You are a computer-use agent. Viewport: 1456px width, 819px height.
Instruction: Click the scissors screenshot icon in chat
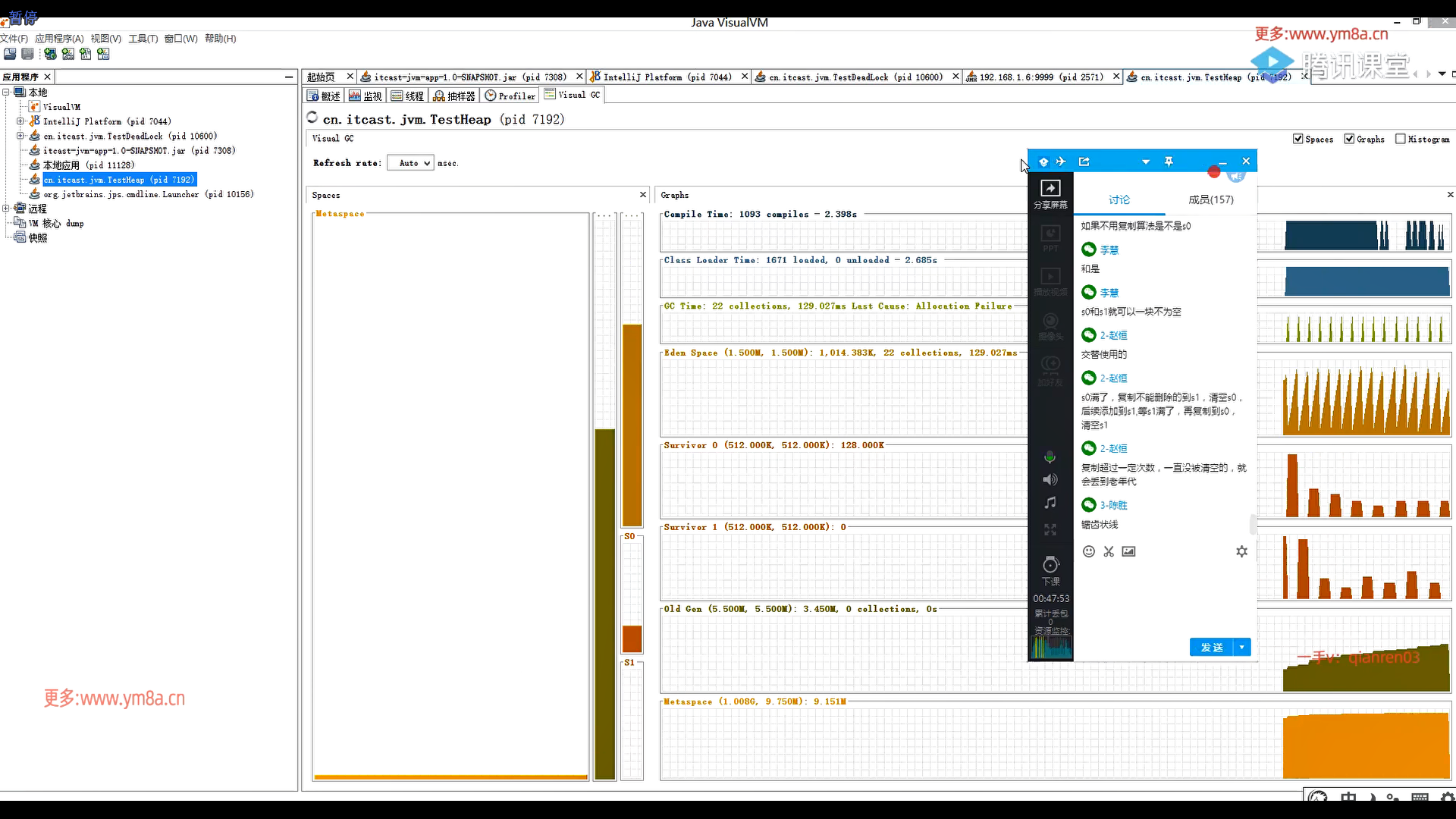click(x=1109, y=551)
